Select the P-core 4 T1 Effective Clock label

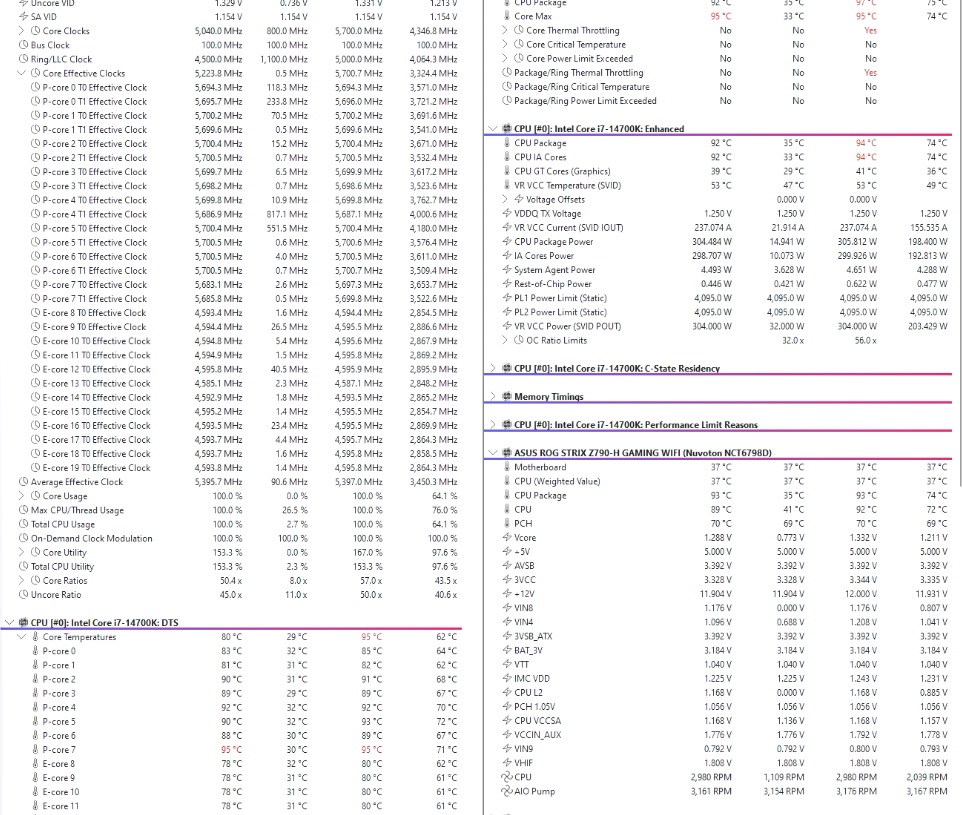click(95, 214)
